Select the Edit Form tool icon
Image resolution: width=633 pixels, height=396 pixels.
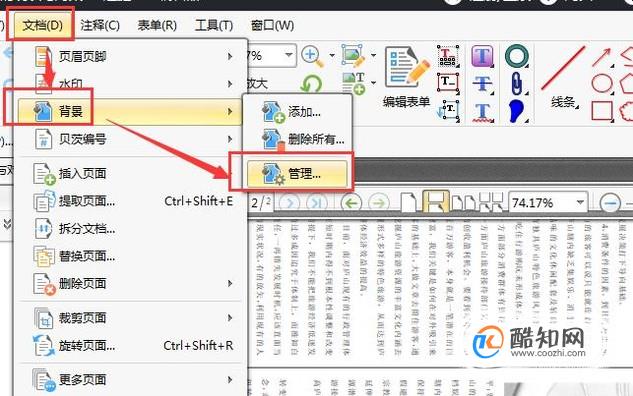pyautogui.click(x=407, y=68)
